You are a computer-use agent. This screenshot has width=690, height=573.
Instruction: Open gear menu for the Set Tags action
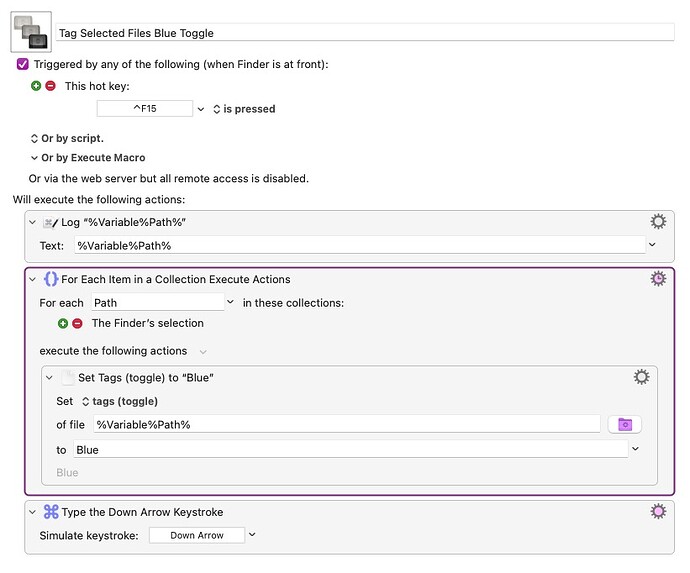(x=642, y=377)
